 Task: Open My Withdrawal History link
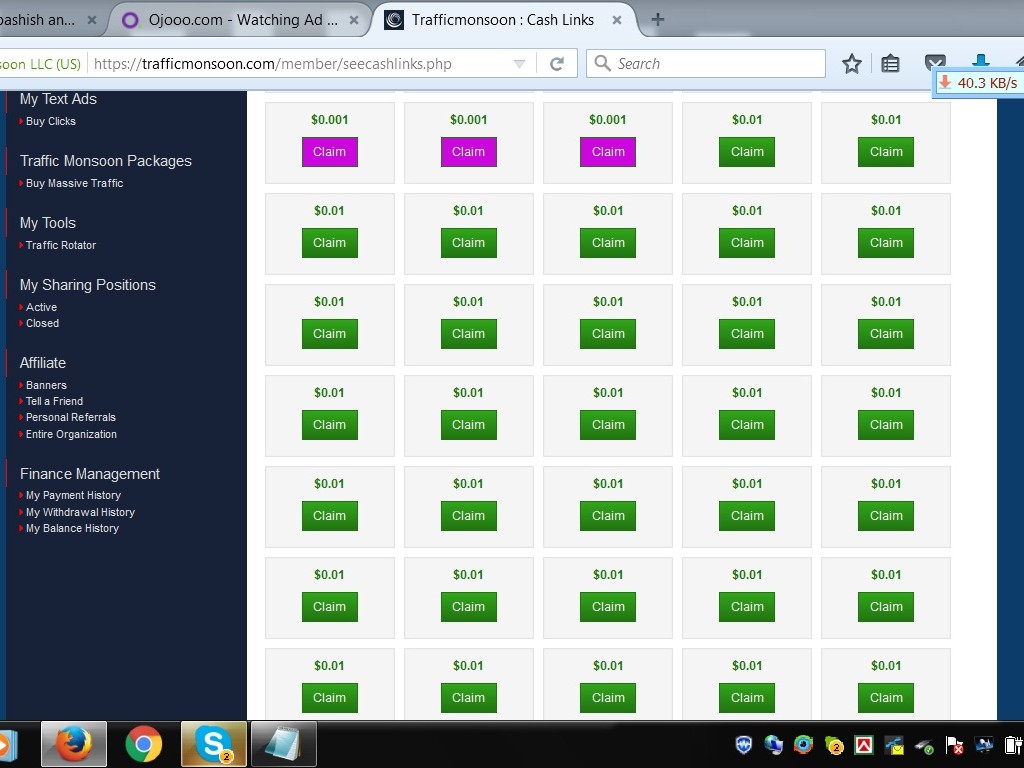pyautogui.click(x=80, y=512)
